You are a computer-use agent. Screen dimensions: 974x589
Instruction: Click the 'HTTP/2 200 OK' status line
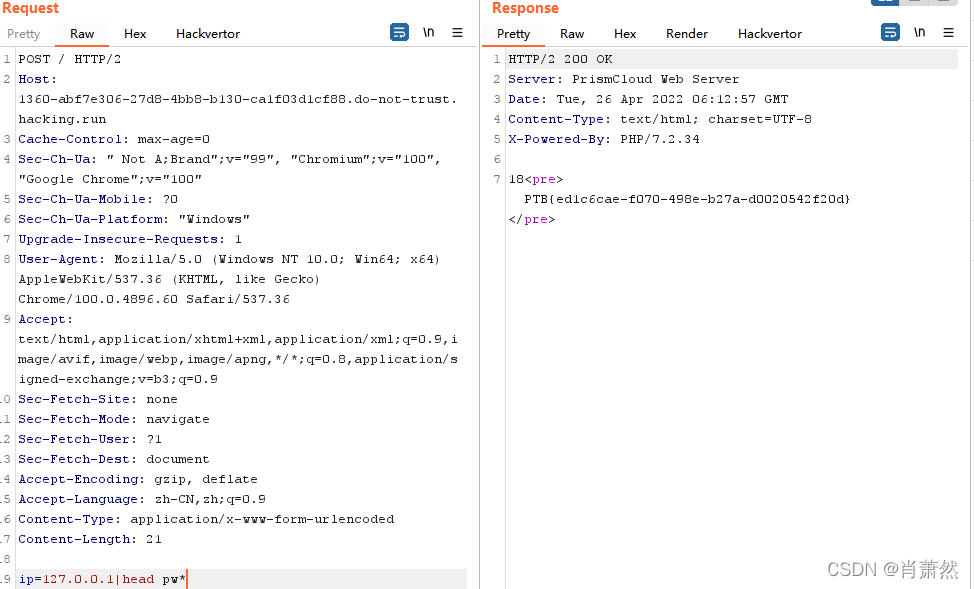(x=560, y=59)
